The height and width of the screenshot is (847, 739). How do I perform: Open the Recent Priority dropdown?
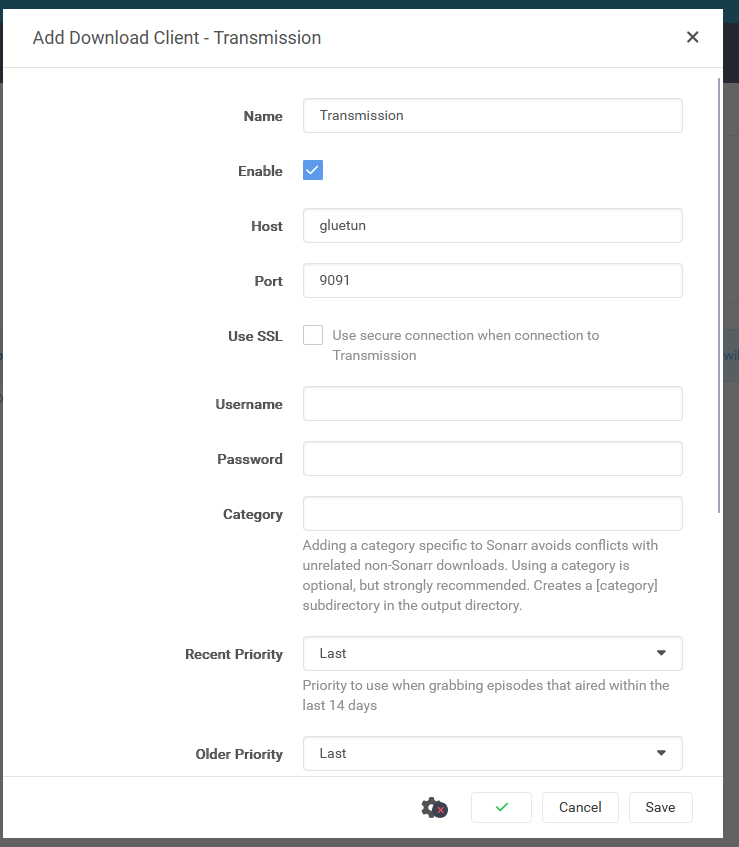(492, 653)
